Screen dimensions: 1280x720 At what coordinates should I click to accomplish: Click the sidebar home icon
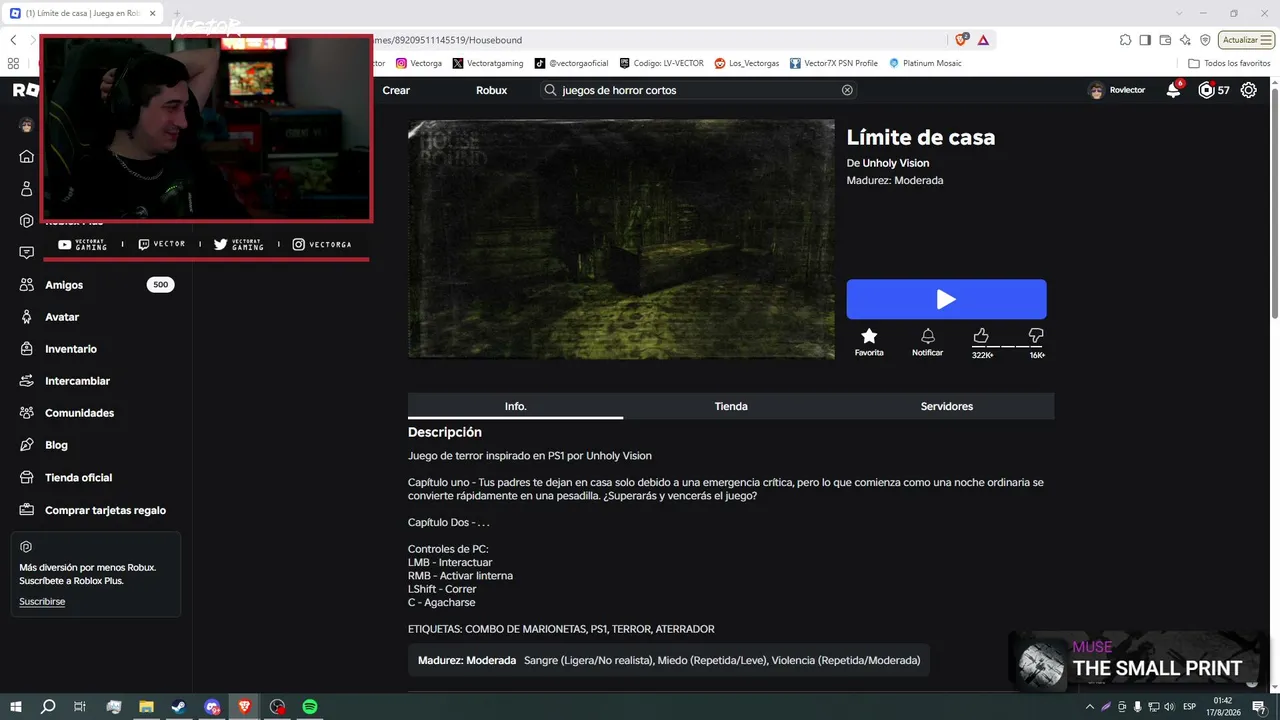pos(27,157)
